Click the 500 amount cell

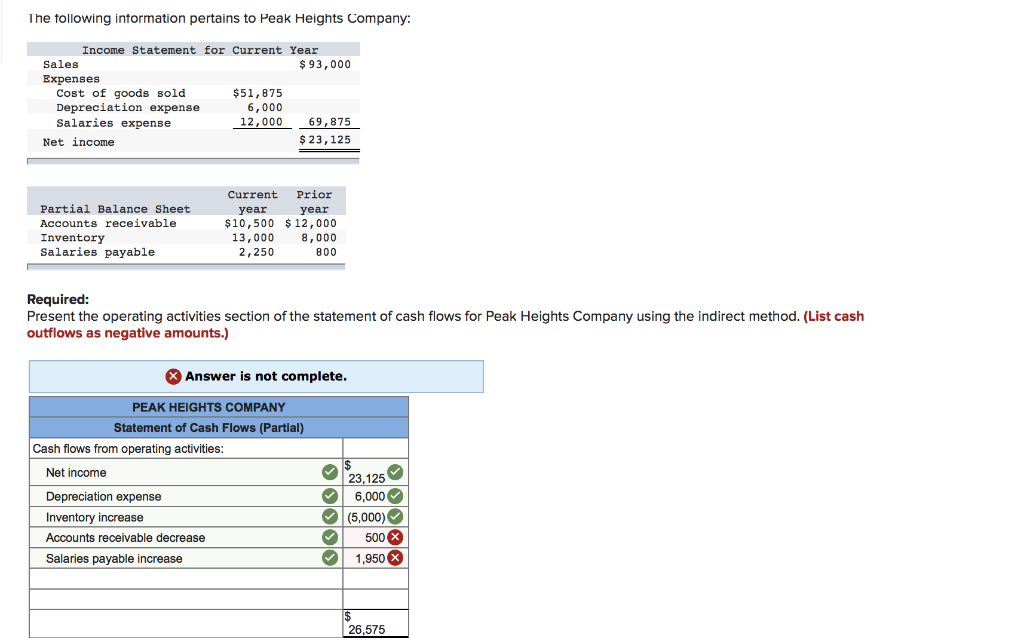coord(376,537)
